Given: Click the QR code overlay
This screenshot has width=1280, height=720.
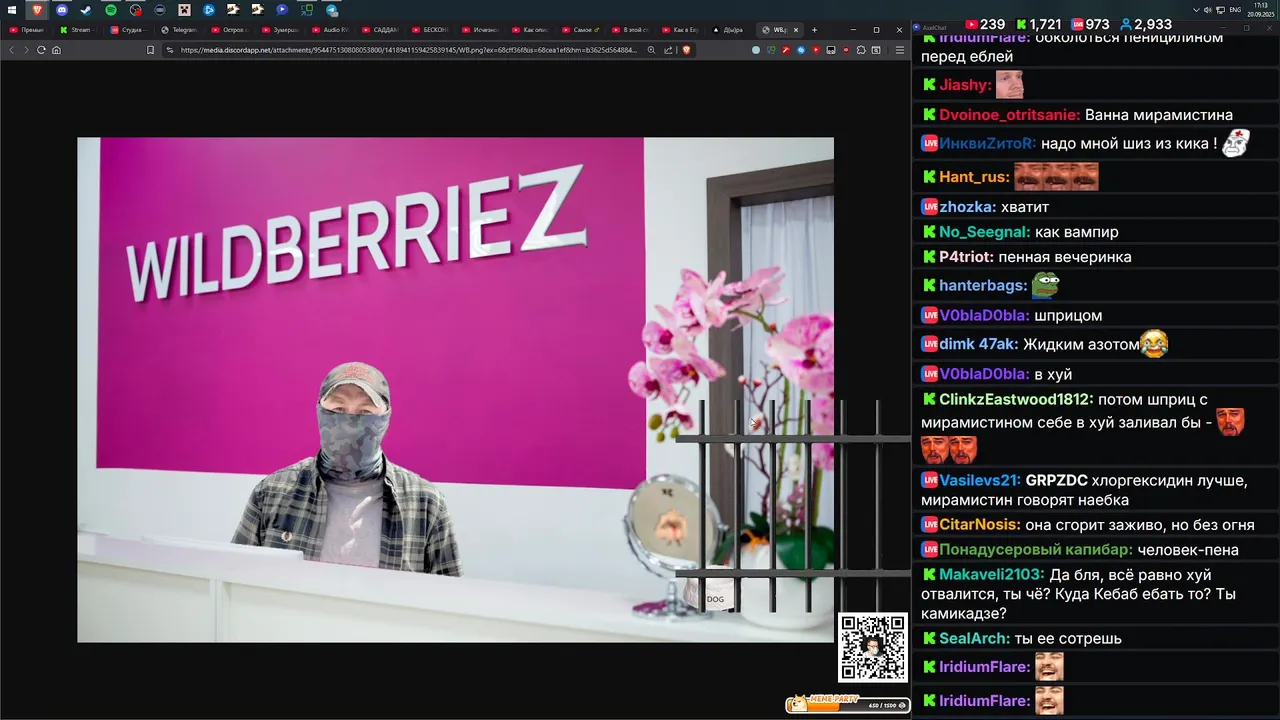Looking at the screenshot, I should point(873,647).
